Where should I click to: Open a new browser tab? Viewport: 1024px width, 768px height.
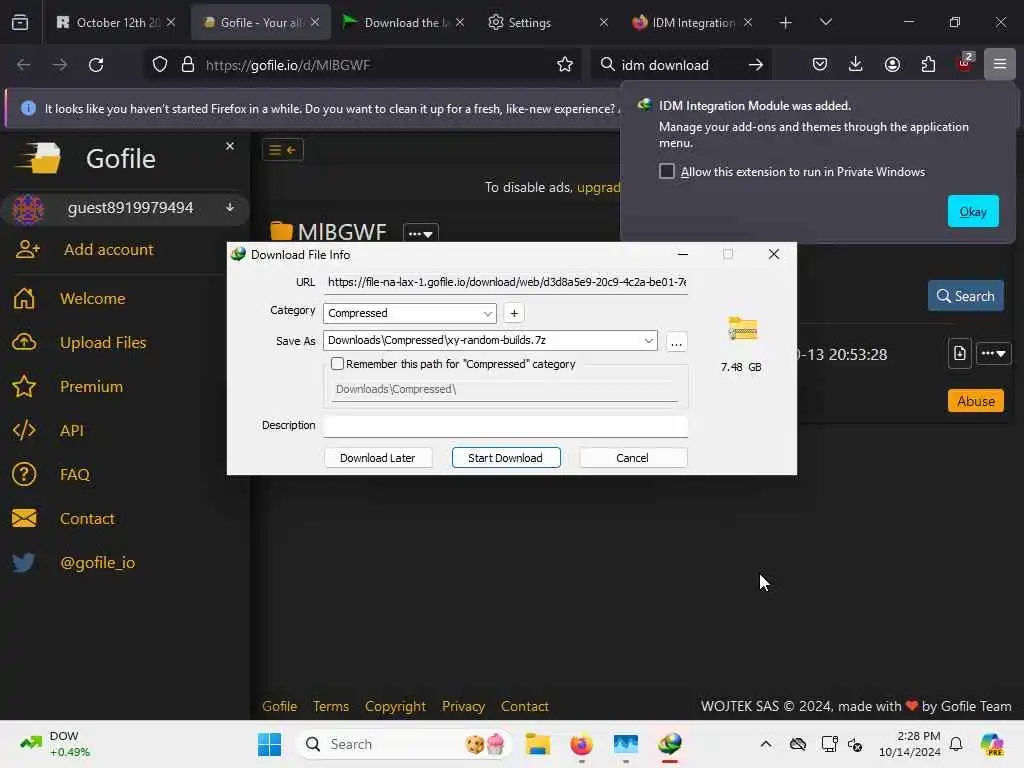[x=786, y=23]
